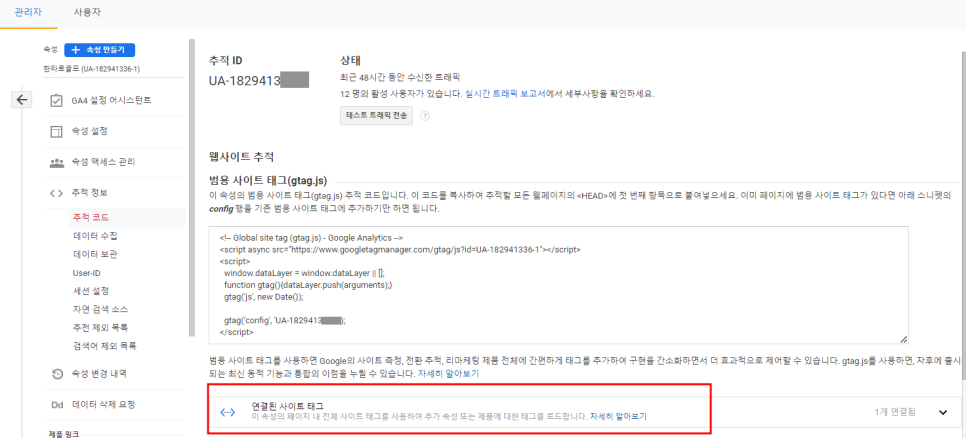Click the back arrow icon
The image size is (966, 438).
tap(22, 100)
